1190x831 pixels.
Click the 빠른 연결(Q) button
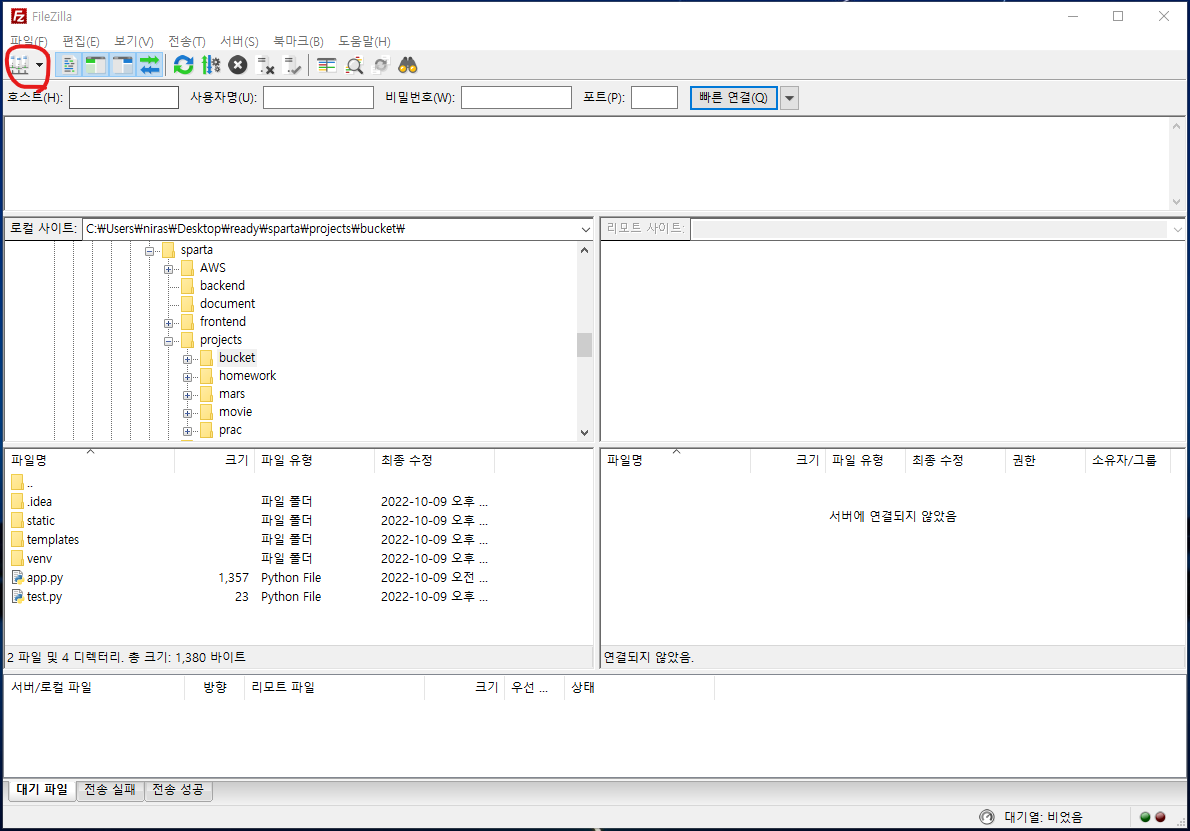[733, 97]
